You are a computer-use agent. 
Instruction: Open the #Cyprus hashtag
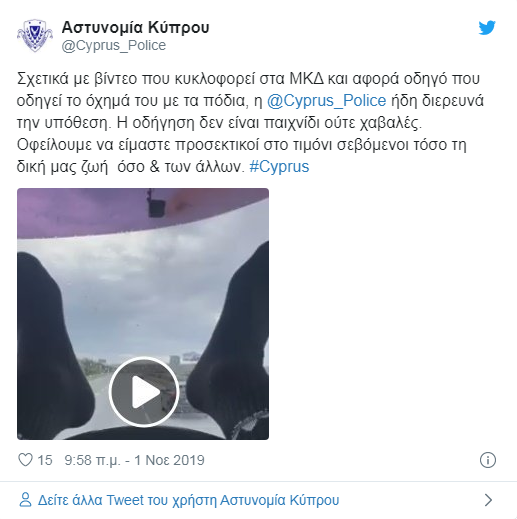[x=279, y=166]
